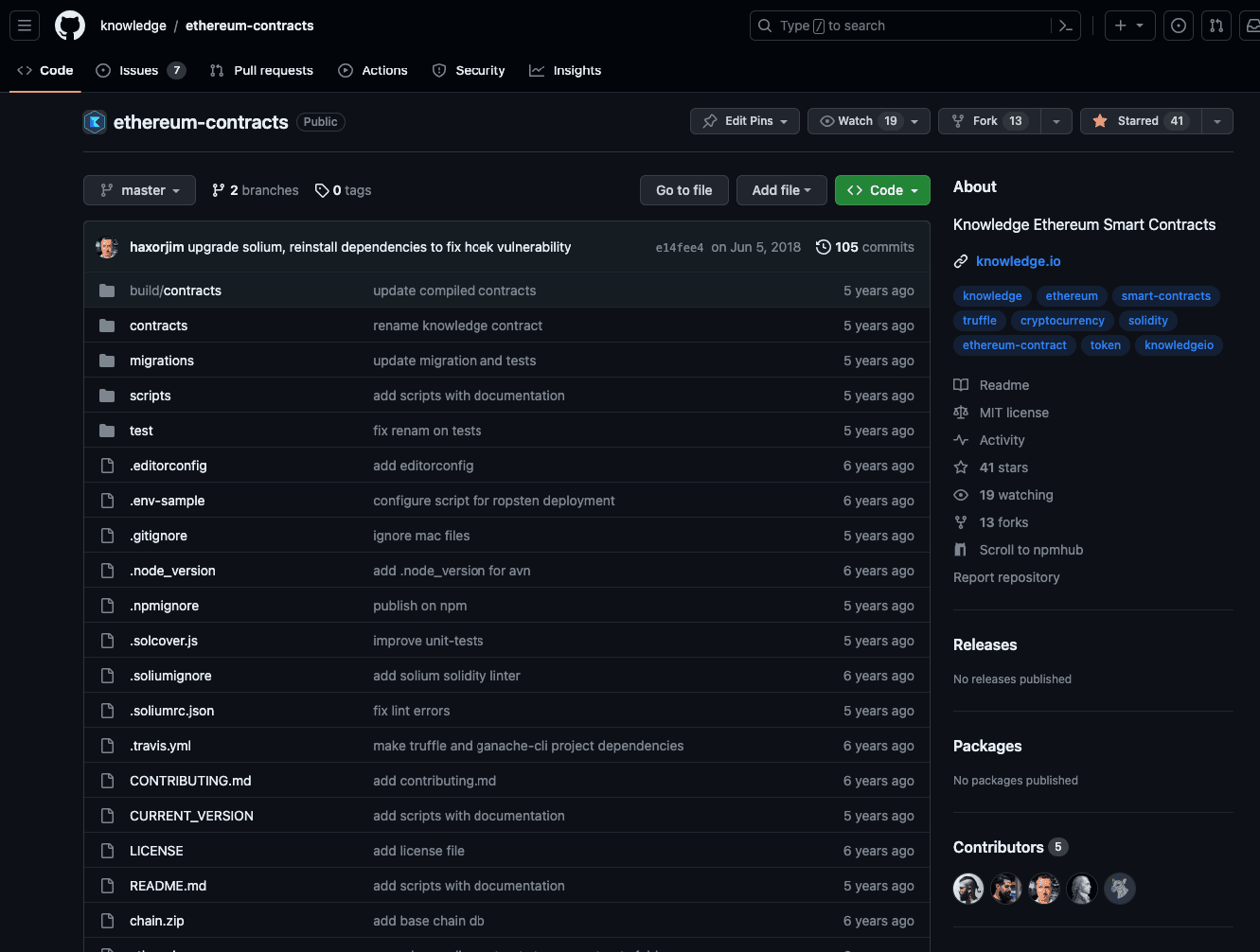Open the master branch selector
Screen dimensions: 1260x952
click(x=139, y=190)
